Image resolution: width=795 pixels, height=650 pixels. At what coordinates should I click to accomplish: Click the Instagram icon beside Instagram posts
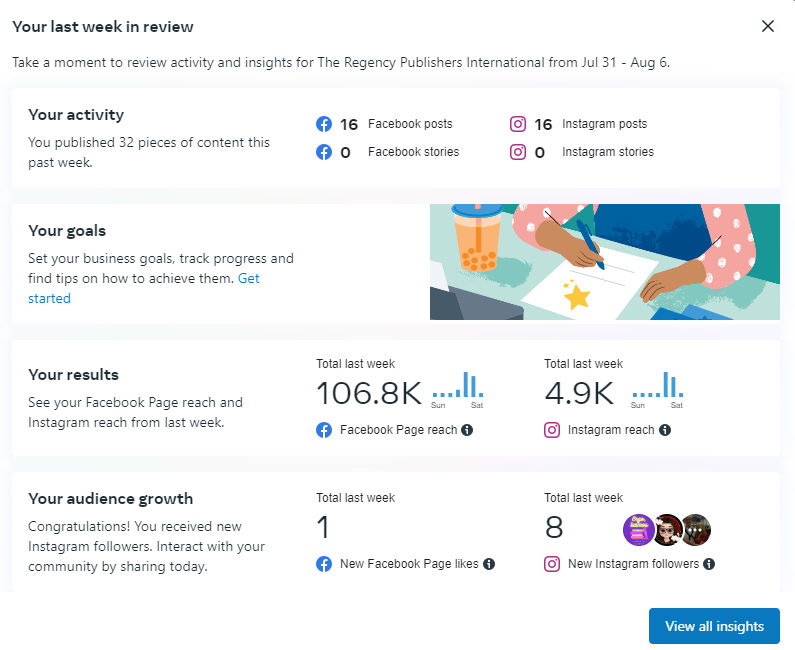518,125
